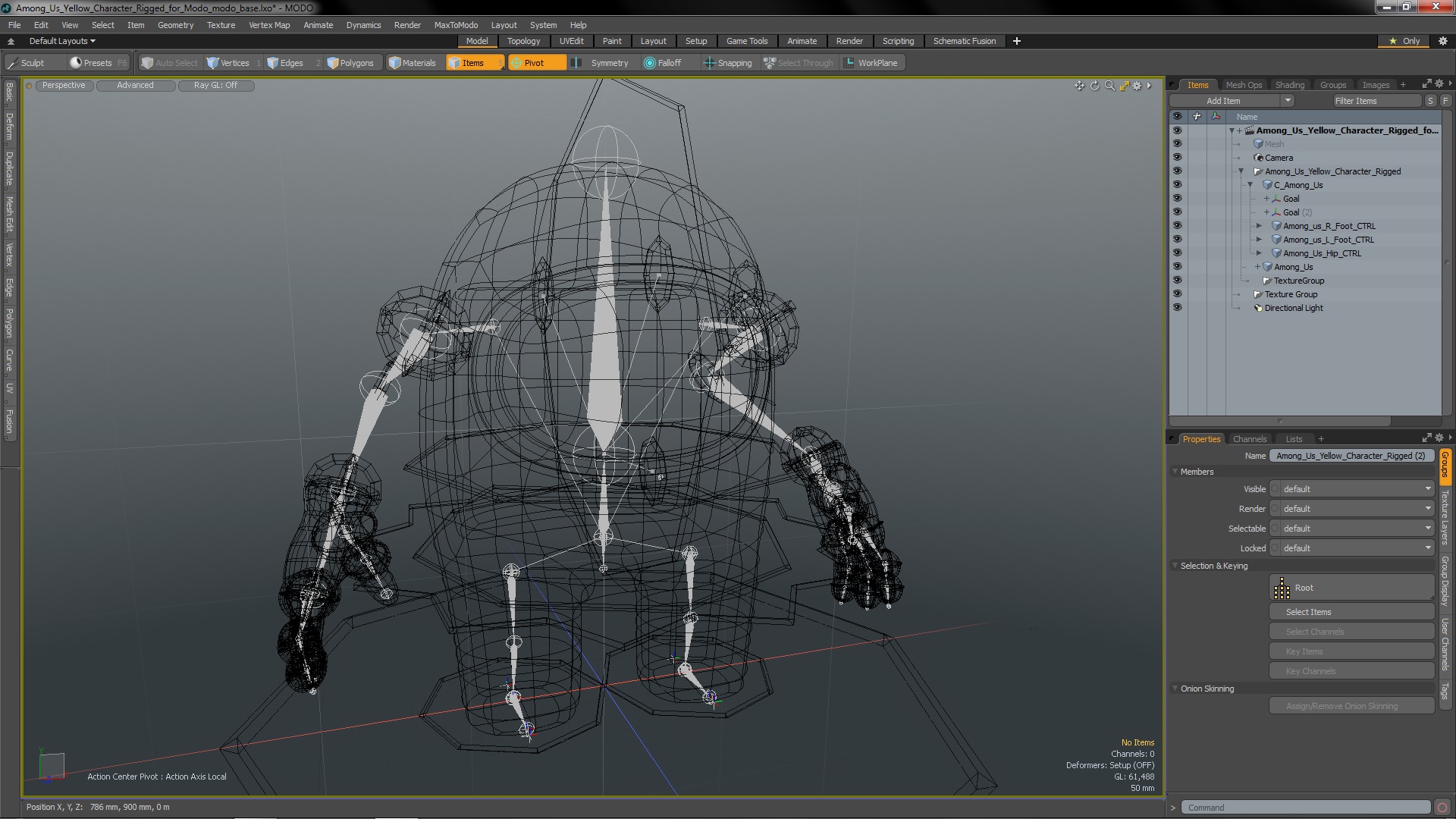Click the Command input field

click(1307, 808)
